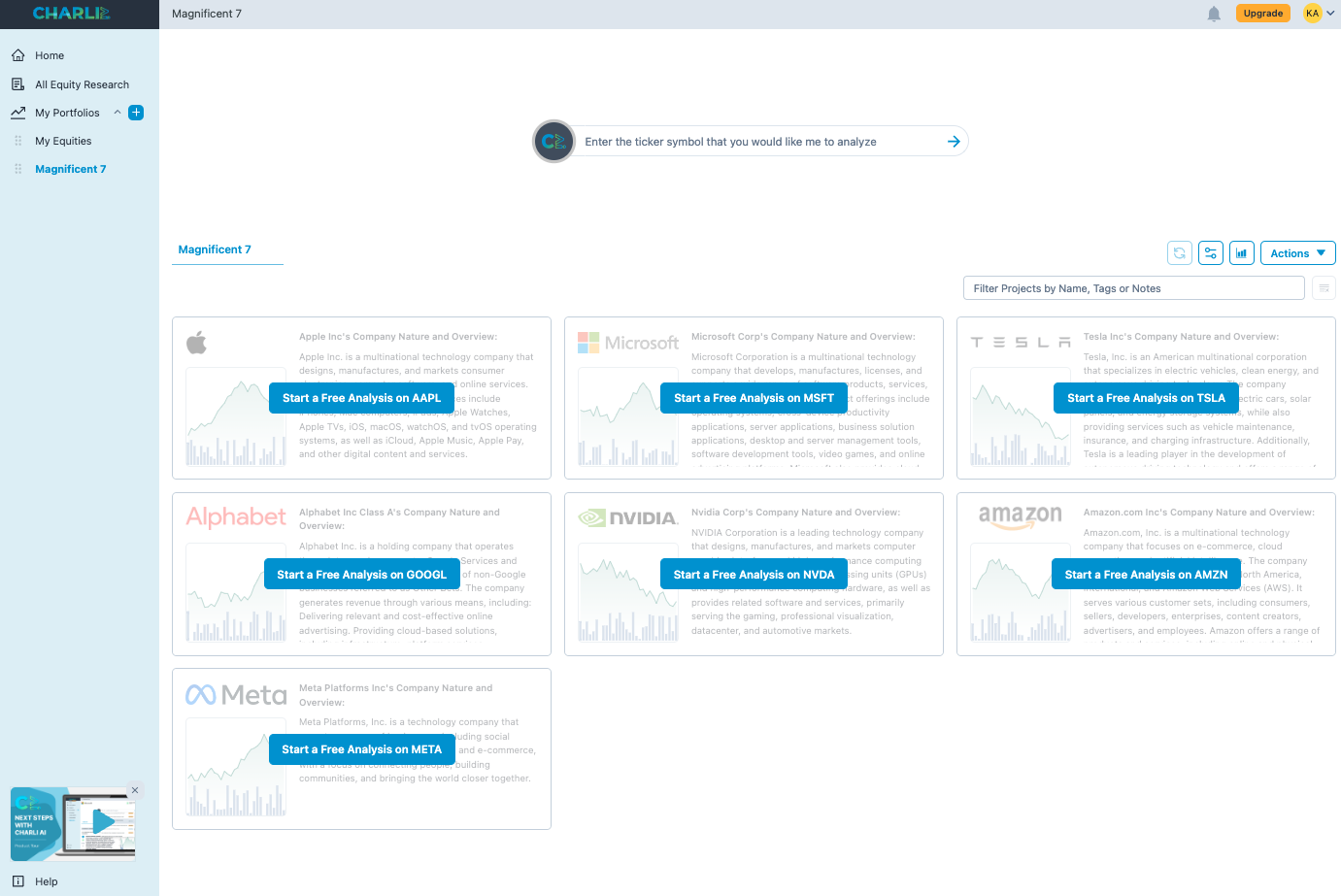The image size is (1341, 896).
Task: Click Tesla Inc's Company Nature heading
Action: [x=1181, y=337]
